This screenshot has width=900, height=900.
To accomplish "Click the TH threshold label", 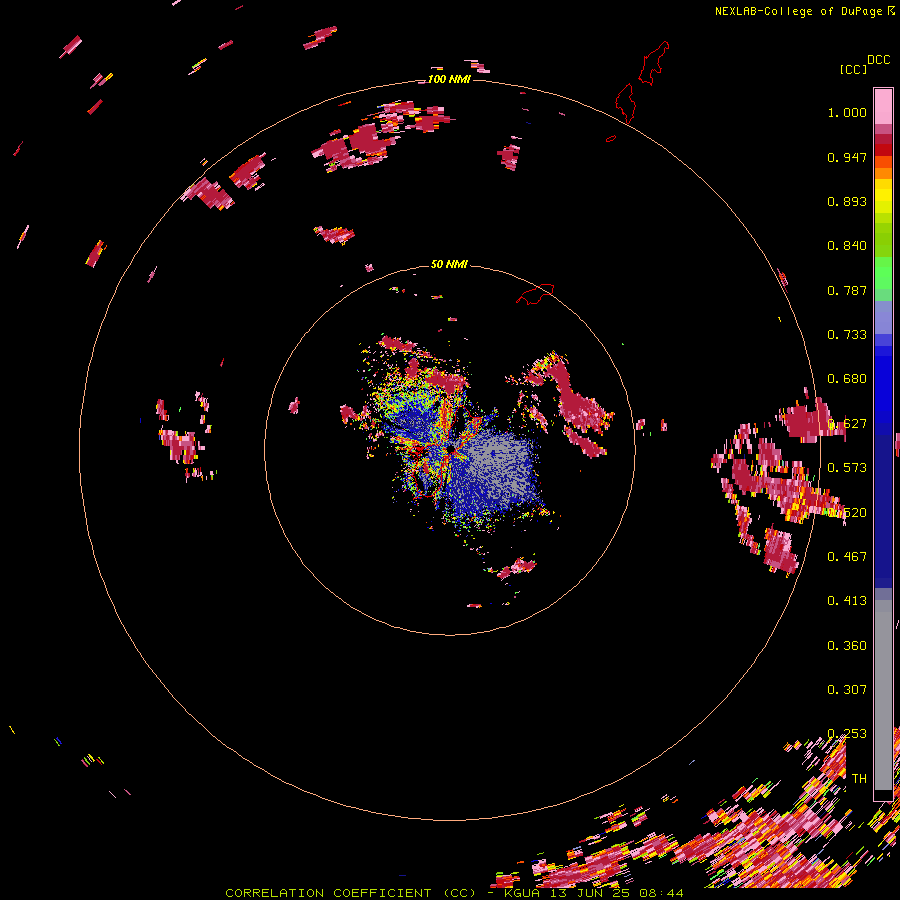I will pos(859,779).
